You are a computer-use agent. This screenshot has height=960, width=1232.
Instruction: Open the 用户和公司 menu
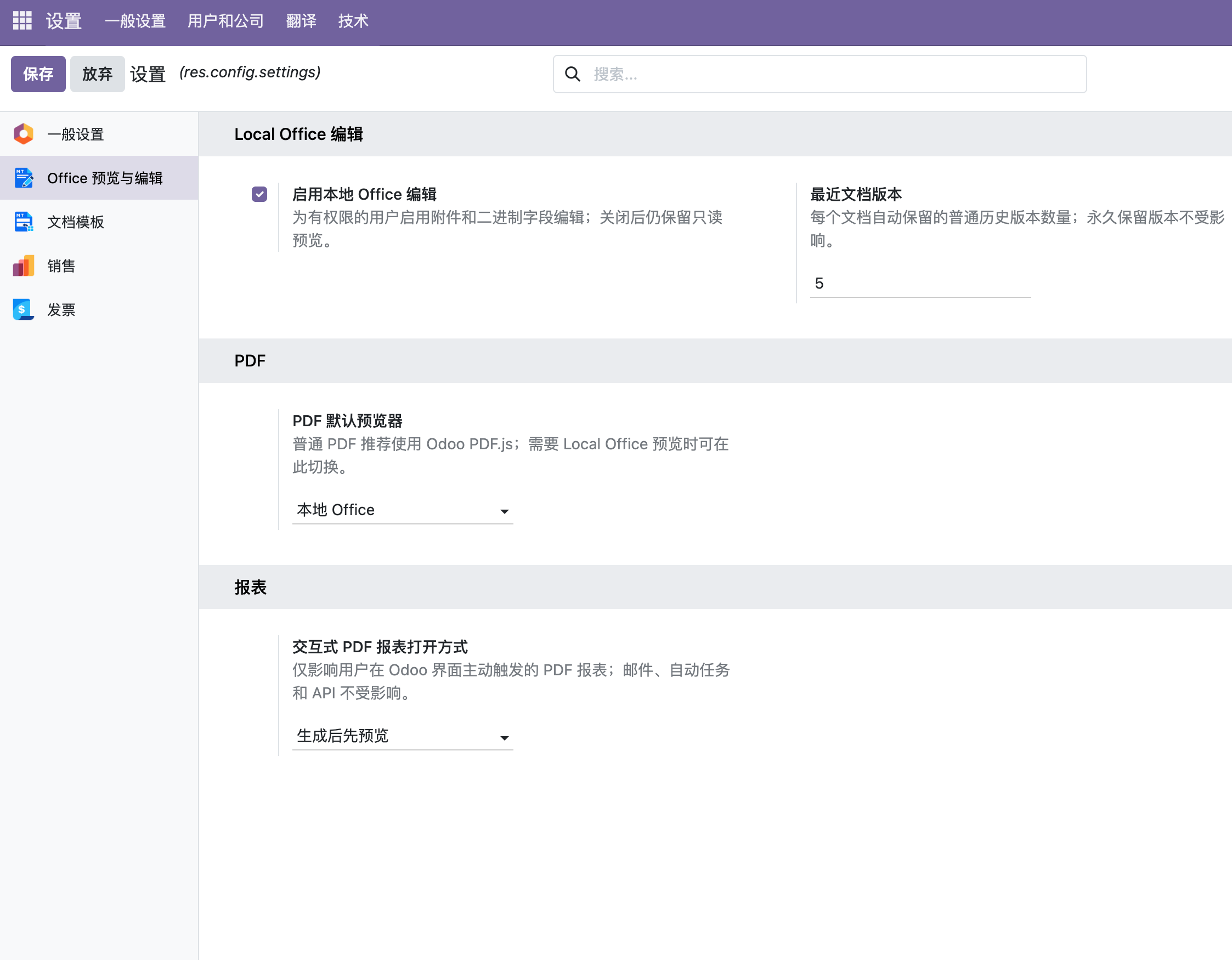click(x=225, y=21)
